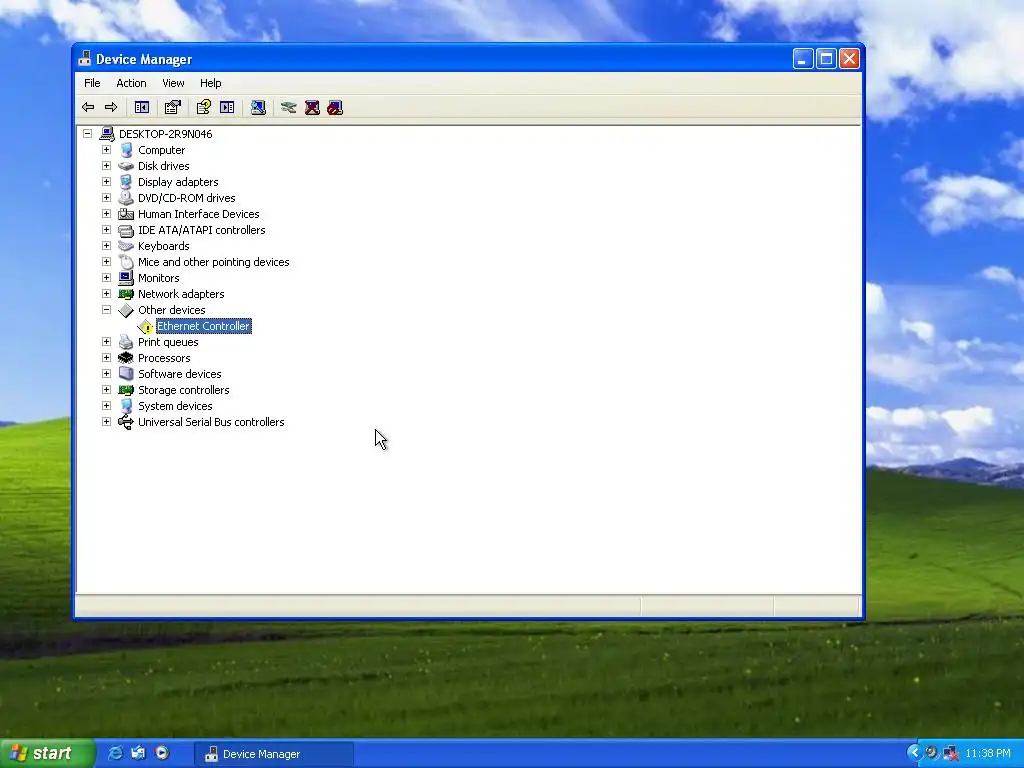Launch Windows Media Player from Quick Launch
This screenshot has width=1024, height=768.
pos(162,753)
